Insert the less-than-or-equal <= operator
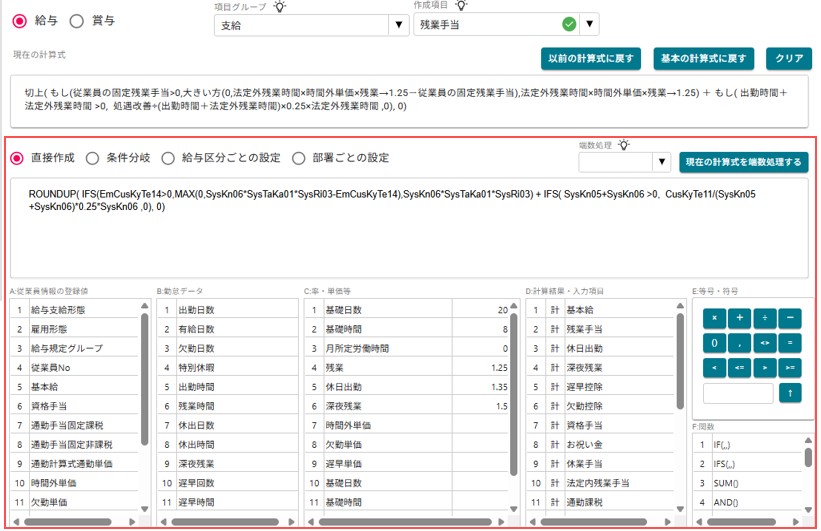Viewport: 821px width, 531px height. point(739,368)
